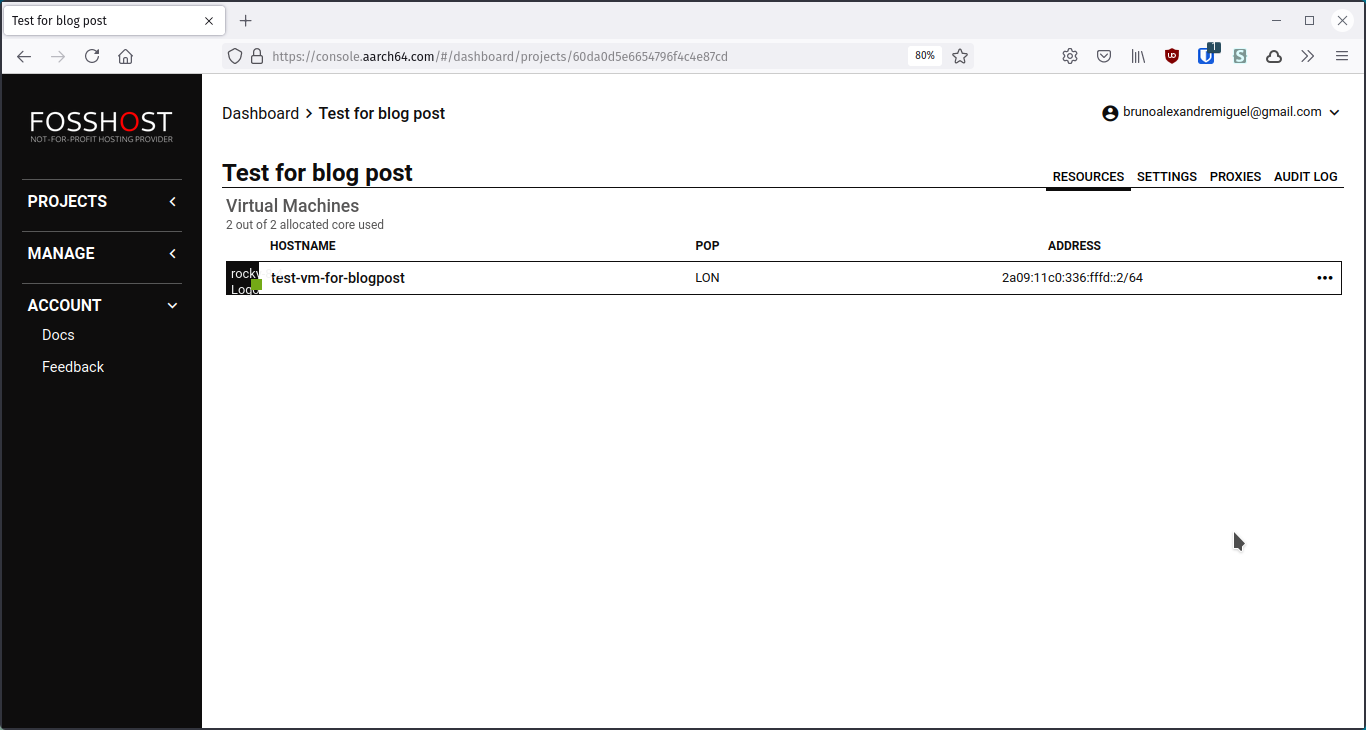Image resolution: width=1366 pixels, height=730 pixels.
Task: Bookmark this page with the star
Action: 960,56
